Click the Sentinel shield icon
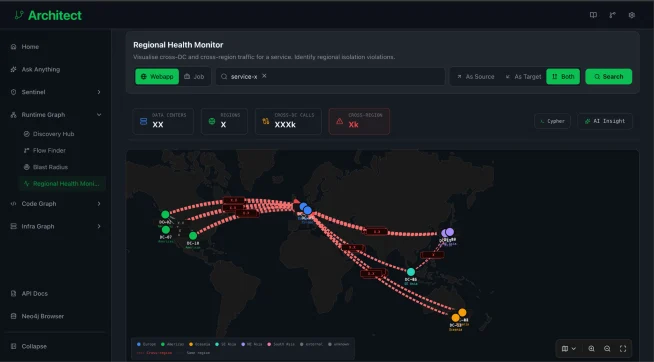 (x=13, y=92)
